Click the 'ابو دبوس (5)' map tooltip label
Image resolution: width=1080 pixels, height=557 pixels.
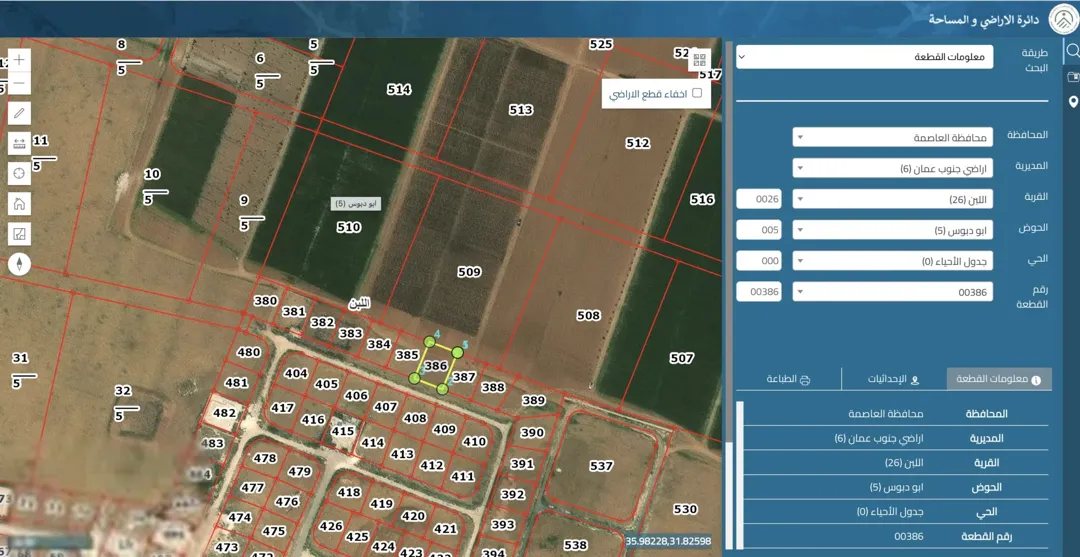tap(355, 204)
